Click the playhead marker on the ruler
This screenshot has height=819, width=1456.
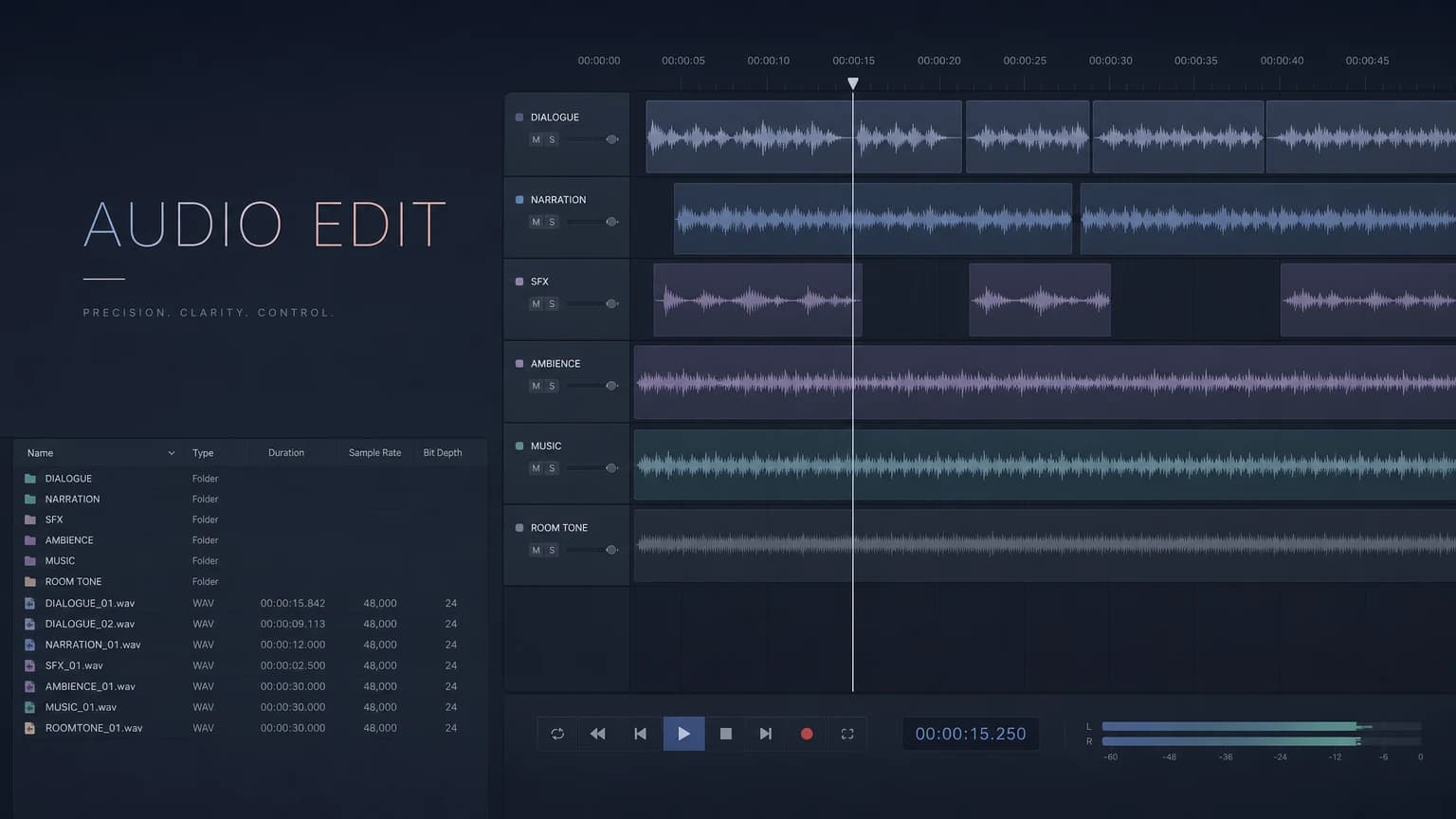point(853,83)
